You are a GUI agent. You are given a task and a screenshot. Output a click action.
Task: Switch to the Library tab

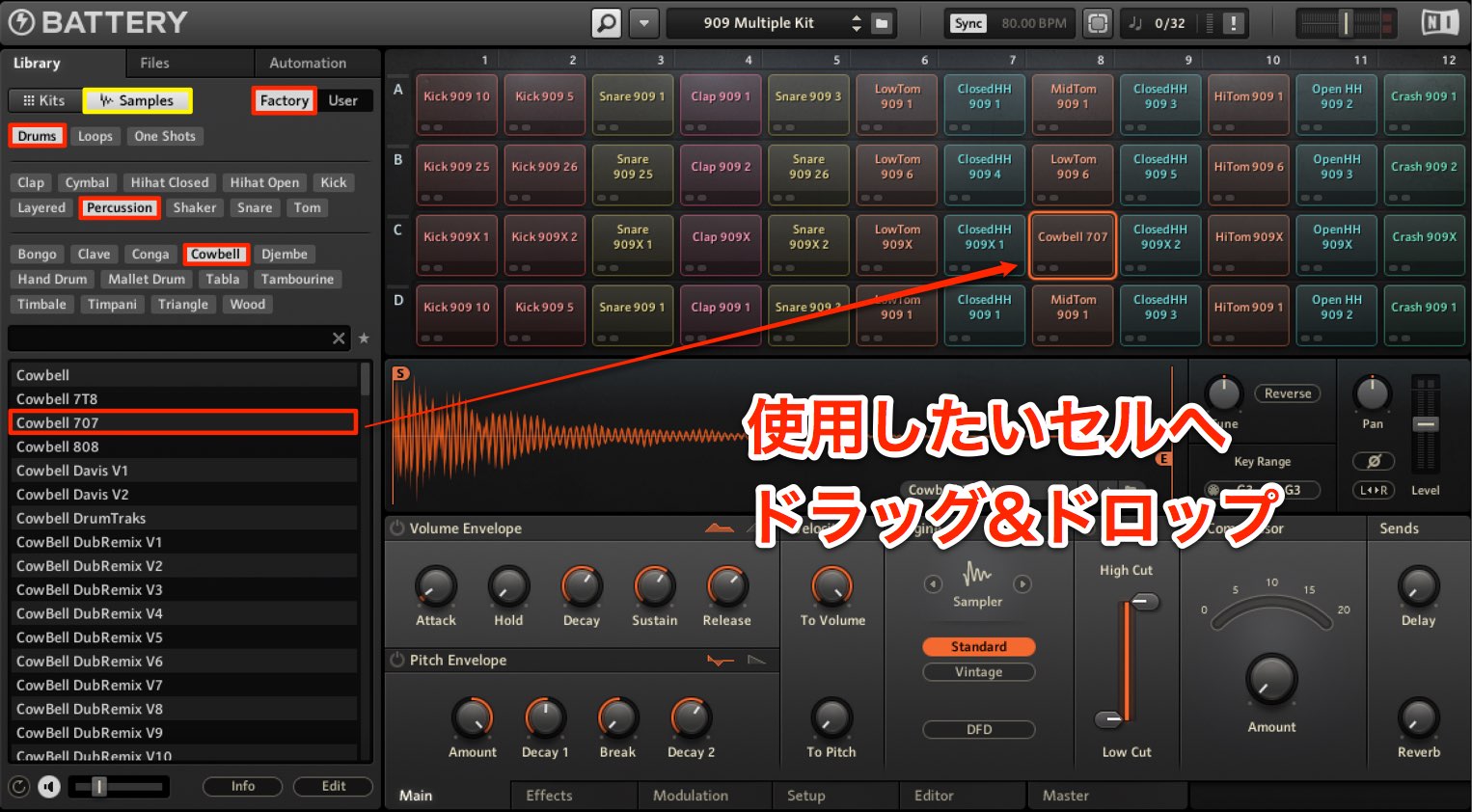[x=37, y=63]
